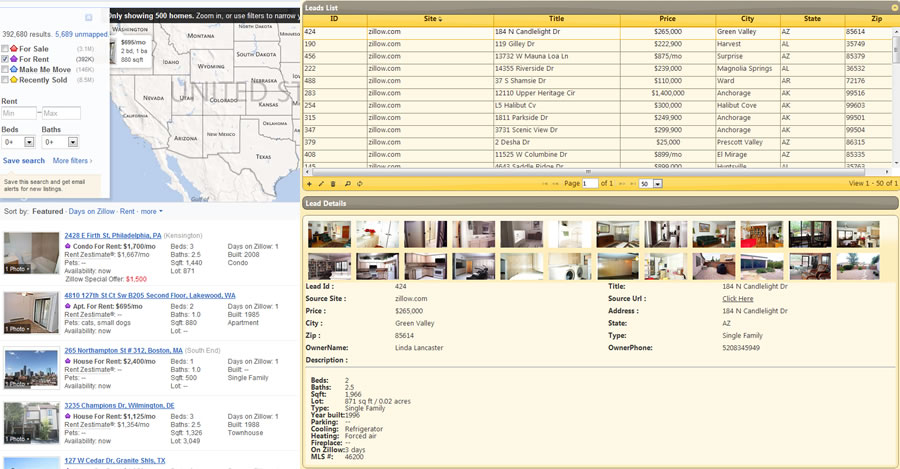
Task: Click Save search link
Action: point(24,161)
